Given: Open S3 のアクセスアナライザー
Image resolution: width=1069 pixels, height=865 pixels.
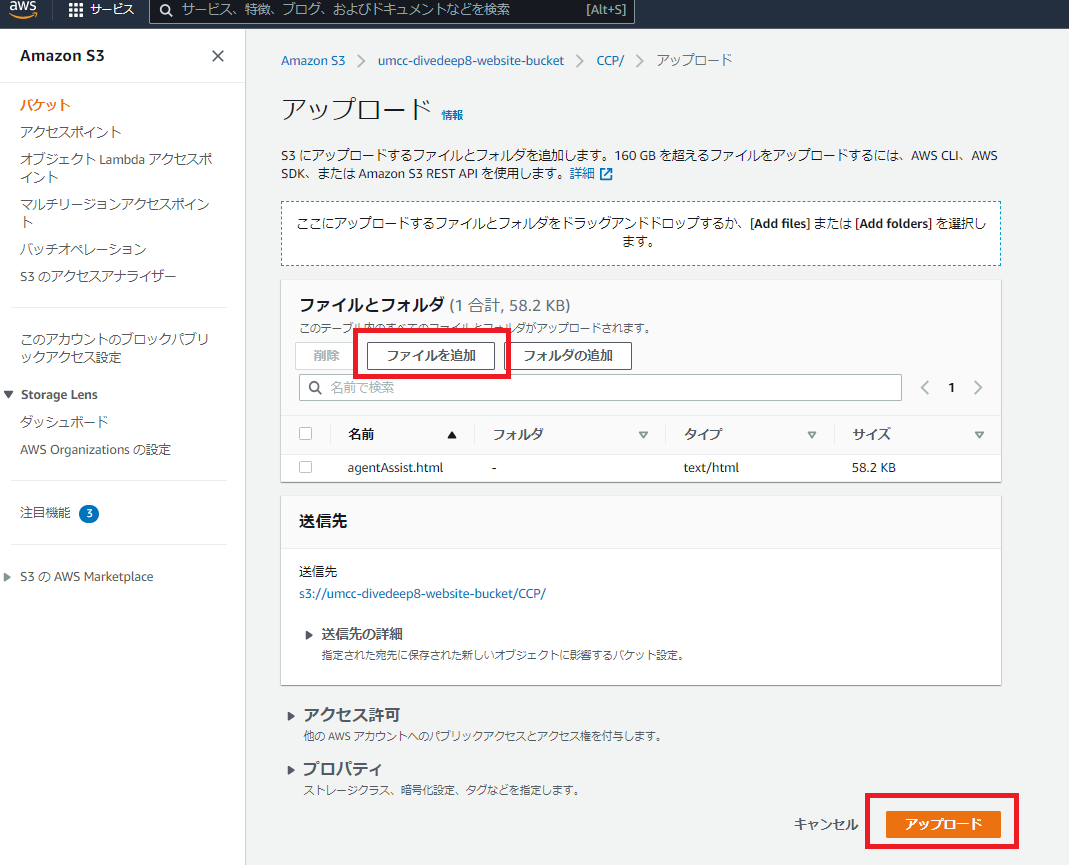Looking at the screenshot, I should click(98, 276).
